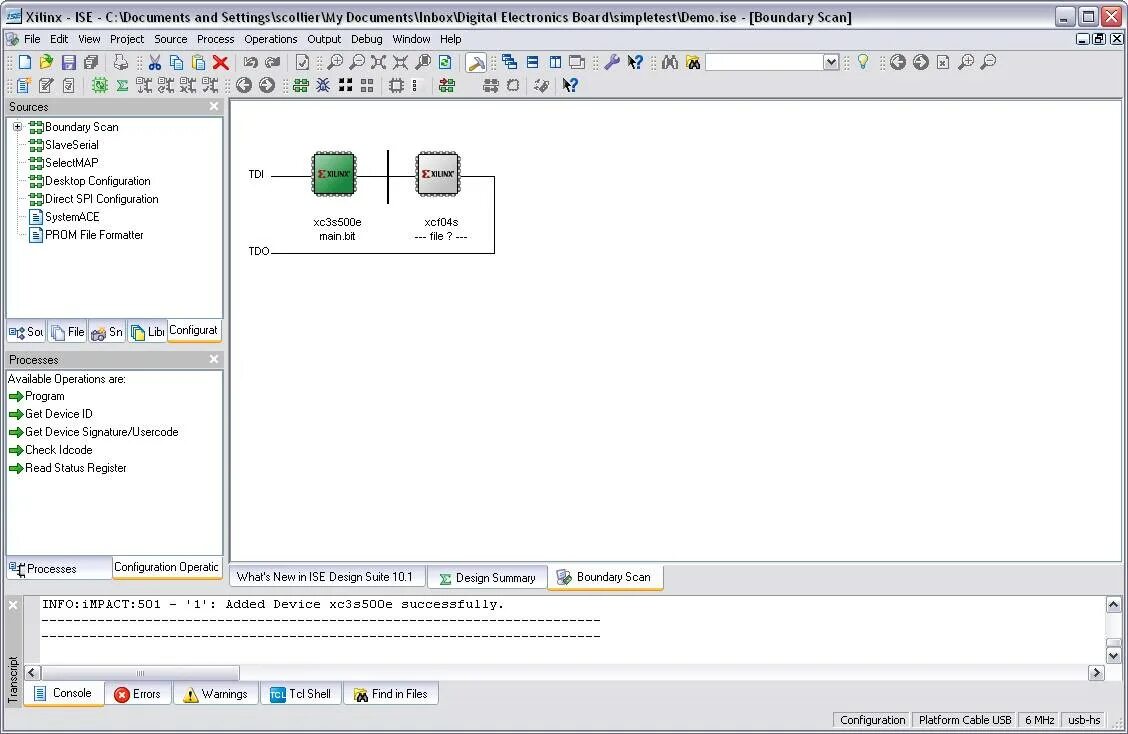The image size is (1128, 734).
Task: Click into the toolbar search input field
Action: [x=764, y=63]
